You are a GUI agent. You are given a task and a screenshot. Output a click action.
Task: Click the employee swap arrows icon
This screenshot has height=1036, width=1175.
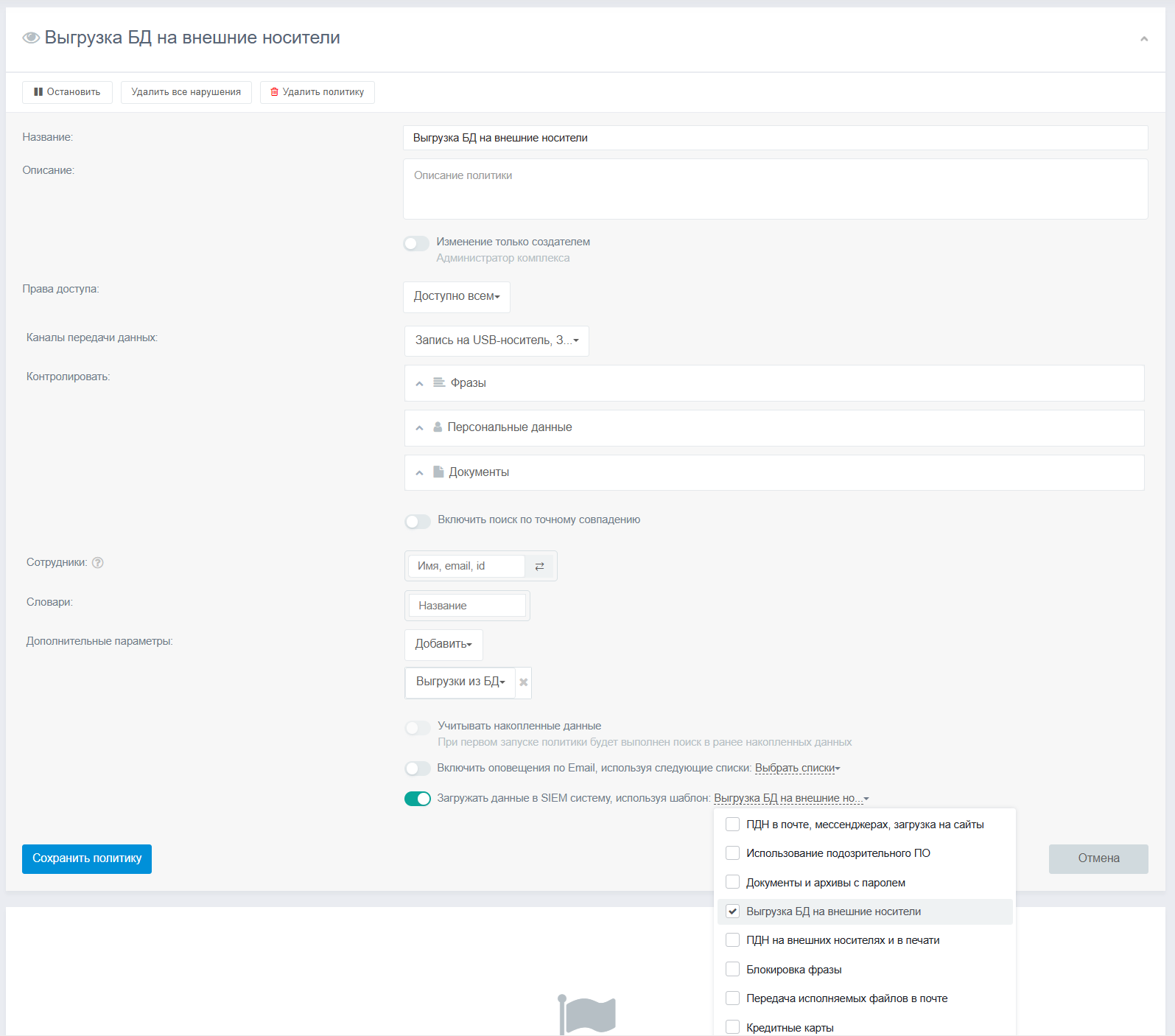539,566
